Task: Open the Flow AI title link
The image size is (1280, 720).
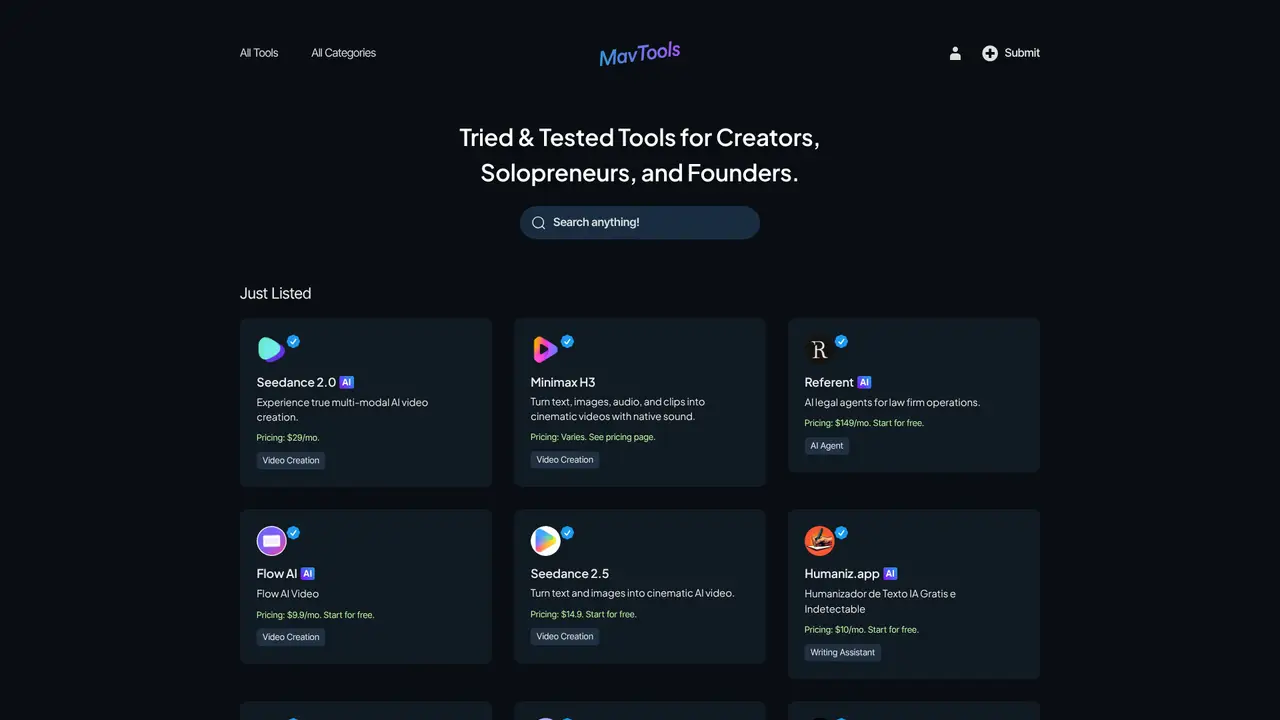Action: (x=277, y=574)
